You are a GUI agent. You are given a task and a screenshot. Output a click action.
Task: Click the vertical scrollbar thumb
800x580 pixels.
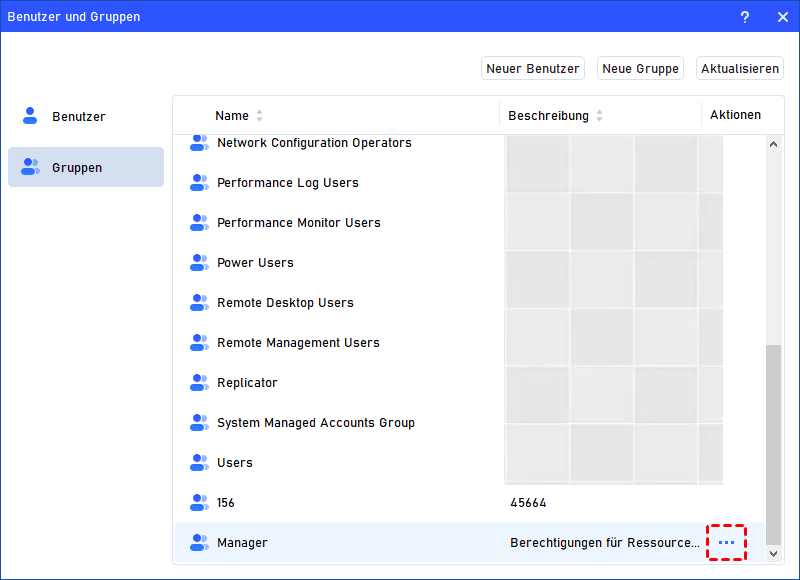click(773, 440)
